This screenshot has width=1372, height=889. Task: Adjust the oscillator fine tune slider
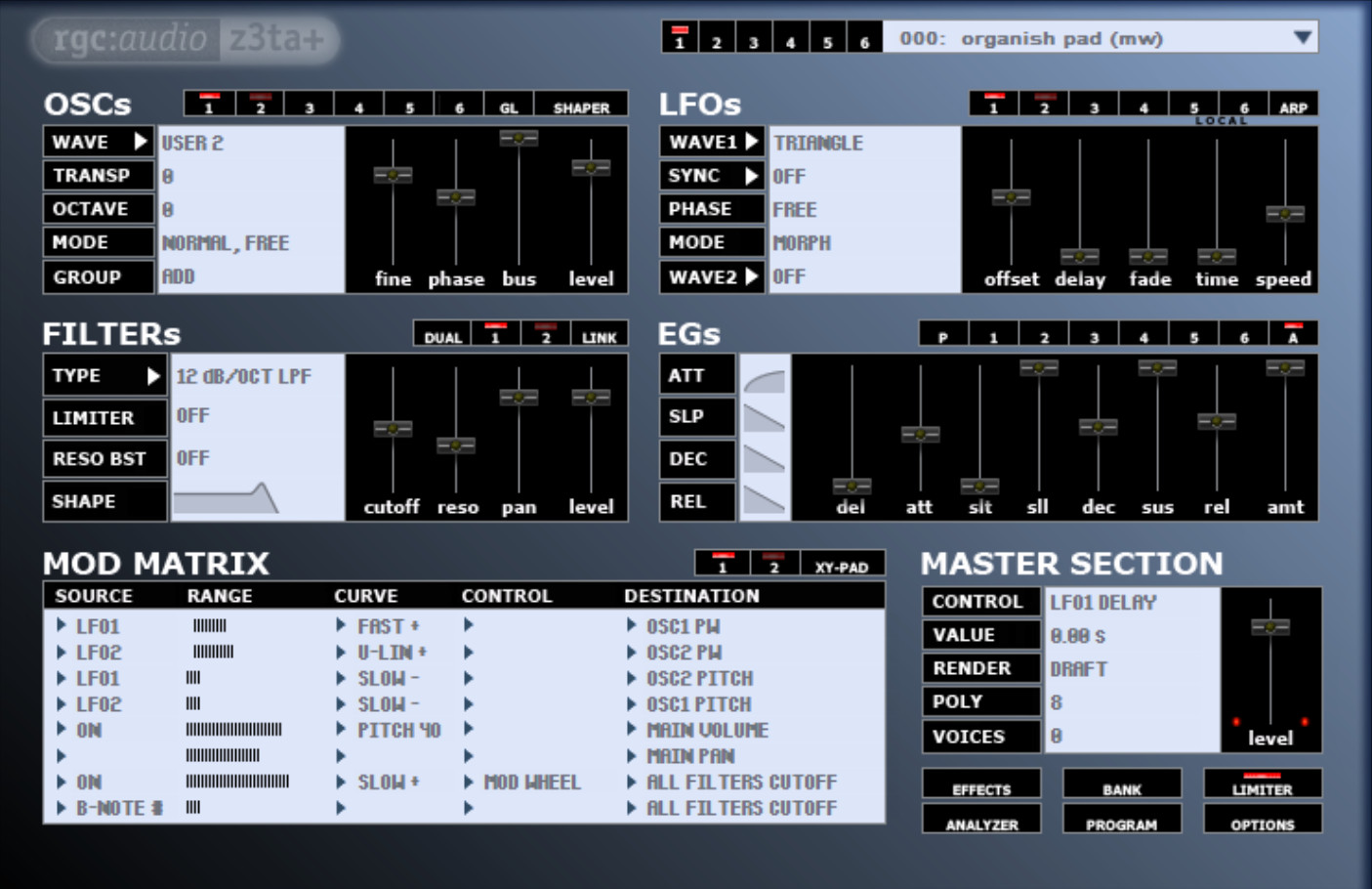pos(393,175)
